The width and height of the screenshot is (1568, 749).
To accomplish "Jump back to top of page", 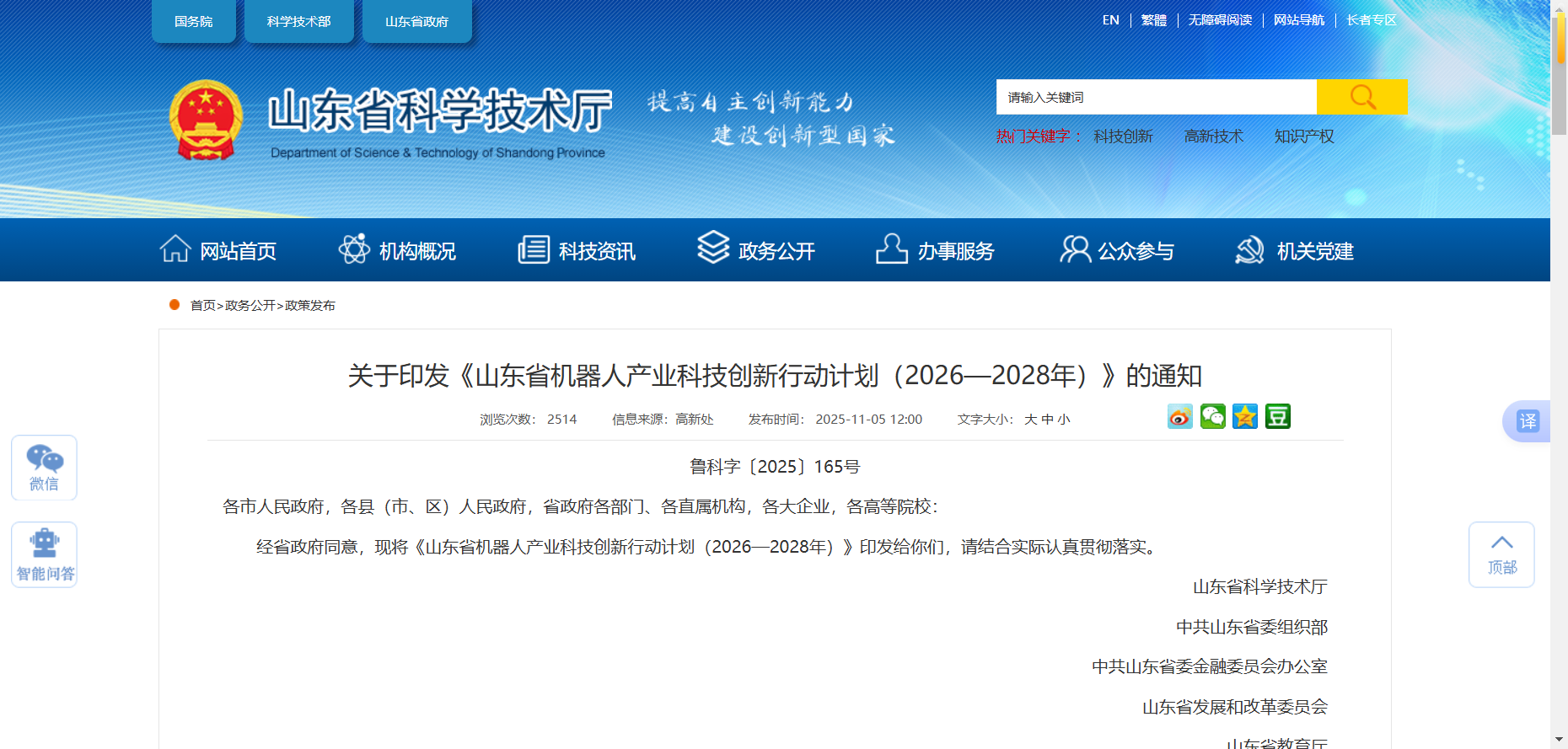I will click(1501, 554).
